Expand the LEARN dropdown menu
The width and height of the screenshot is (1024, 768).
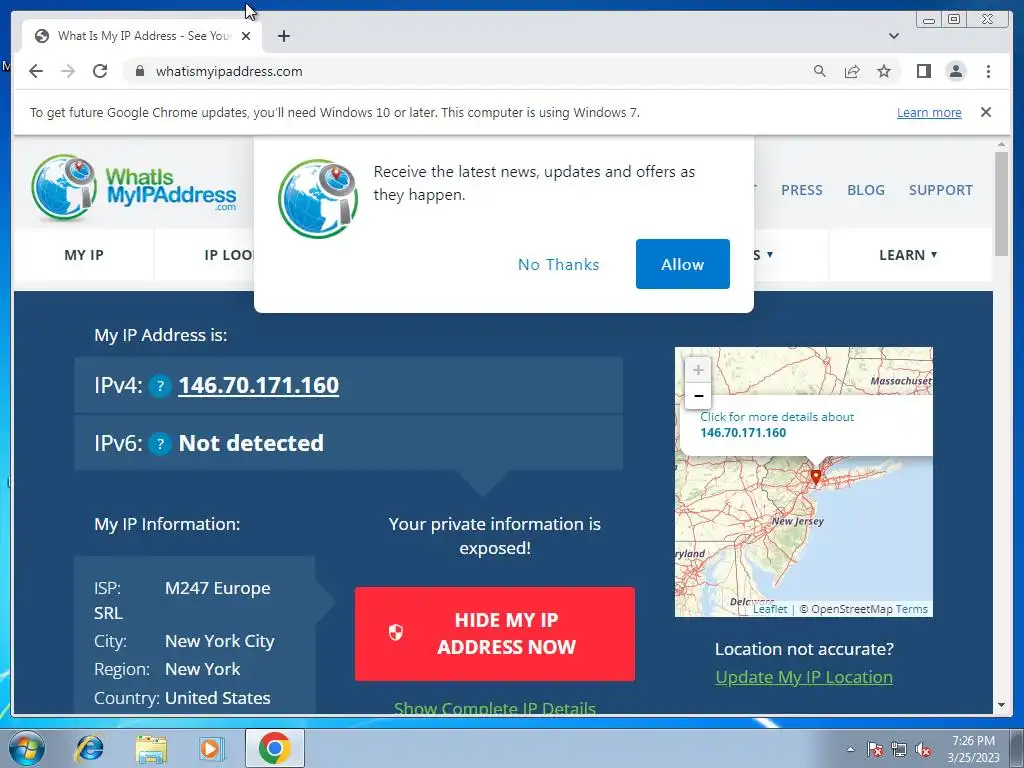pos(908,255)
